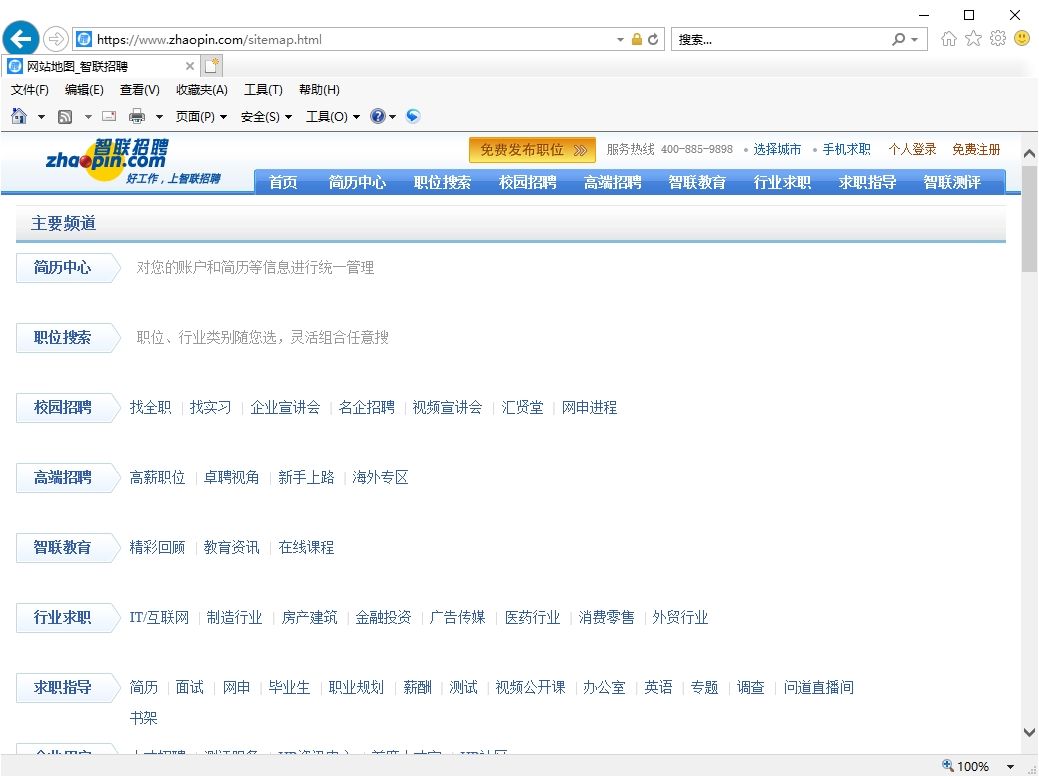Open Favorites via the star icon
Image resolution: width=1039 pixels, height=777 pixels.
[971, 38]
